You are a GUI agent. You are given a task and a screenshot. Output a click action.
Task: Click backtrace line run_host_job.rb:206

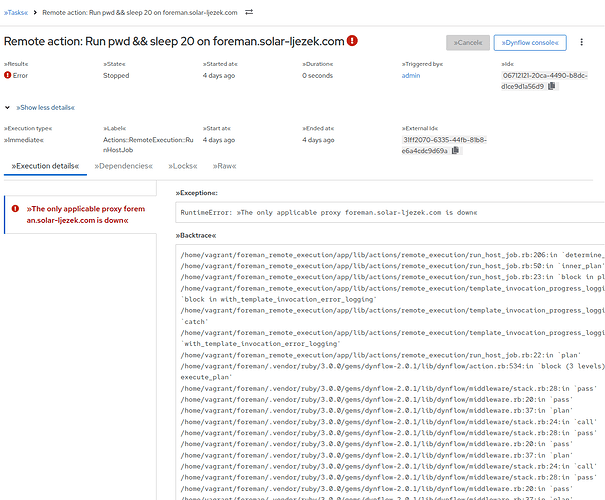coord(392,255)
